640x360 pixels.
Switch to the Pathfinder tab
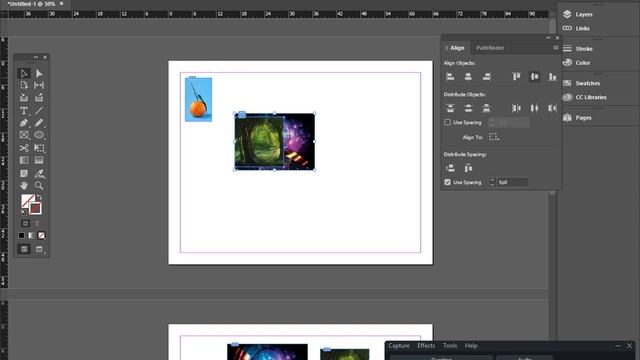tap(490, 48)
